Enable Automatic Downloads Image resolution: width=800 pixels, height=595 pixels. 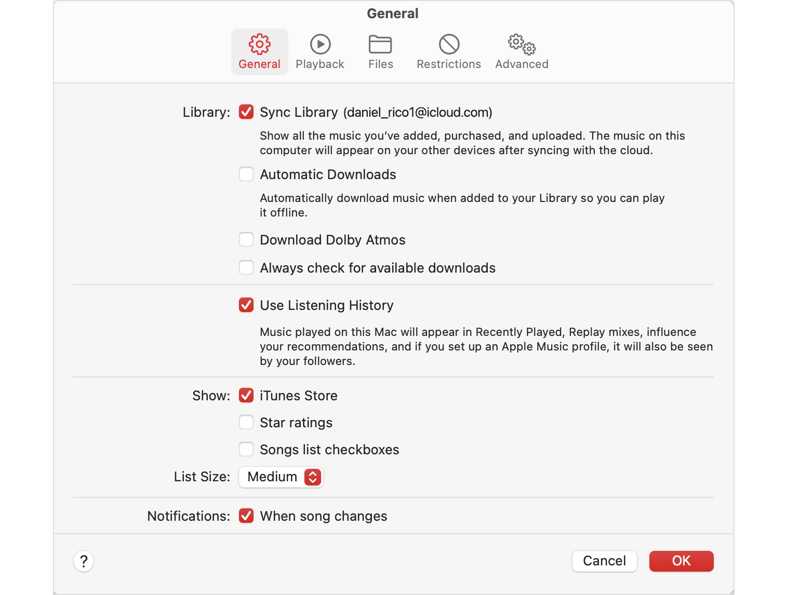pyautogui.click(x=245, y=174)
